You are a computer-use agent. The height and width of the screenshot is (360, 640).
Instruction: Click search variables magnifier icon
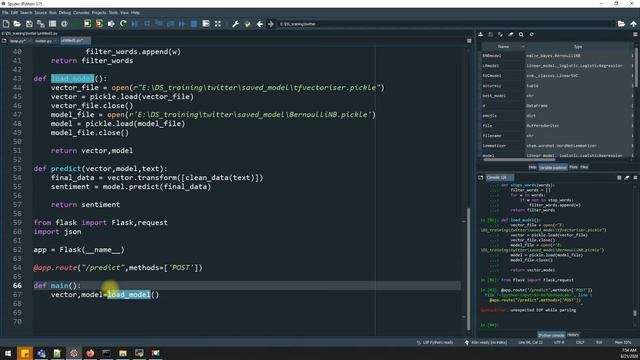coord(521,35)
